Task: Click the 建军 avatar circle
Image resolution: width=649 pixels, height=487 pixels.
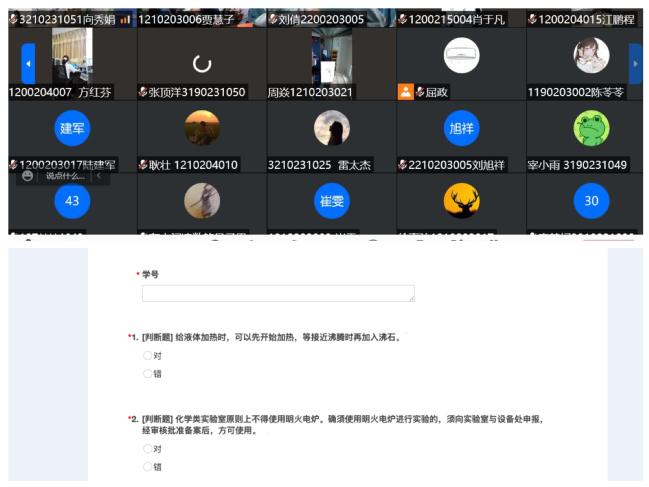Action: pyautogui.click(x=72, y=128)
